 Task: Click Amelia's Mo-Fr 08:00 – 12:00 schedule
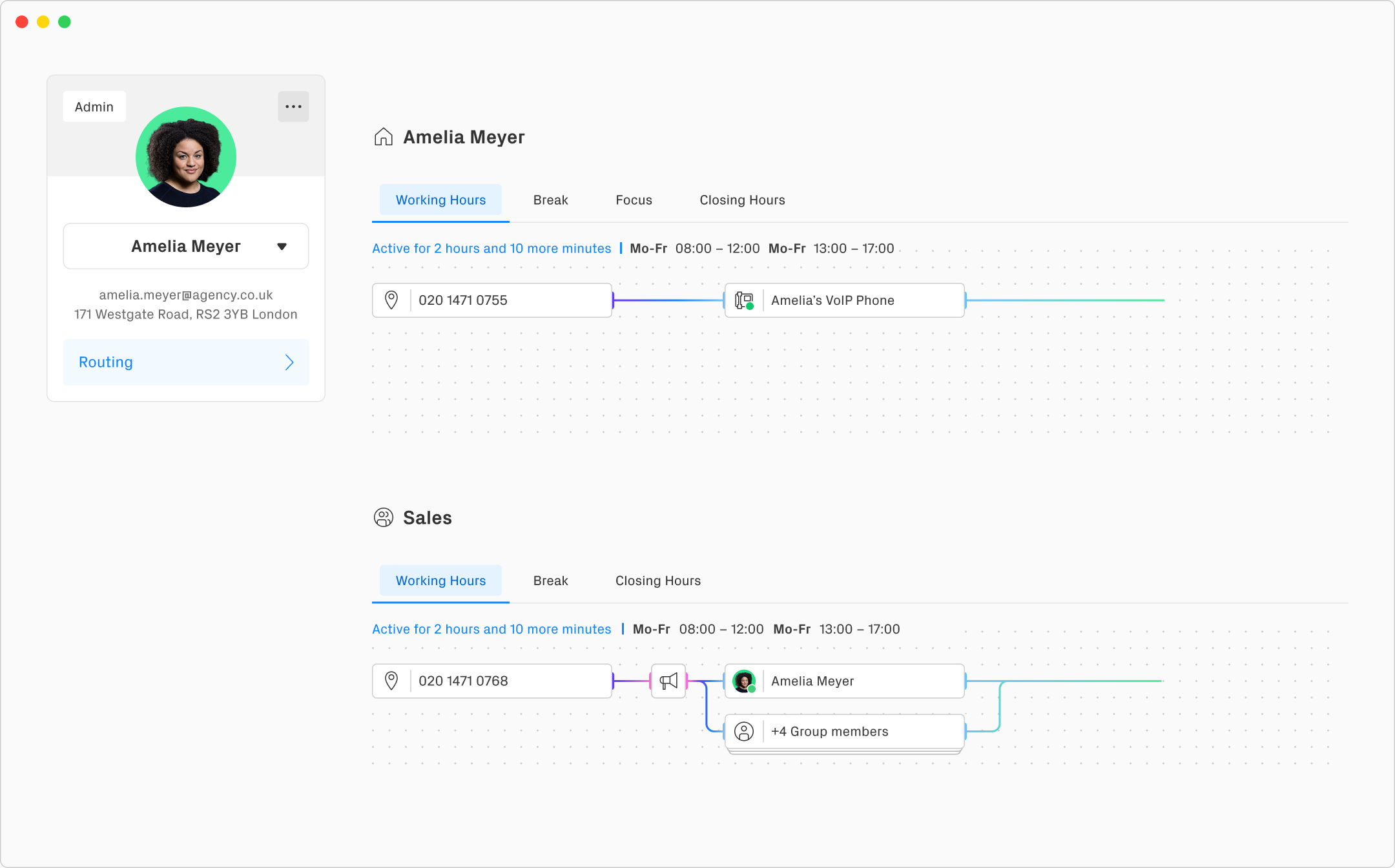695,249
